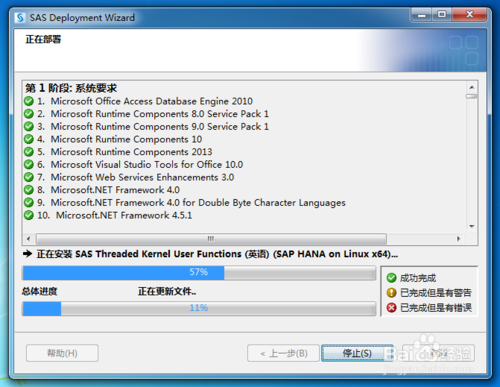Click the '已完成但是有警告' legend text
This screenshot has height=387, width=500.
tap(436, 293)
